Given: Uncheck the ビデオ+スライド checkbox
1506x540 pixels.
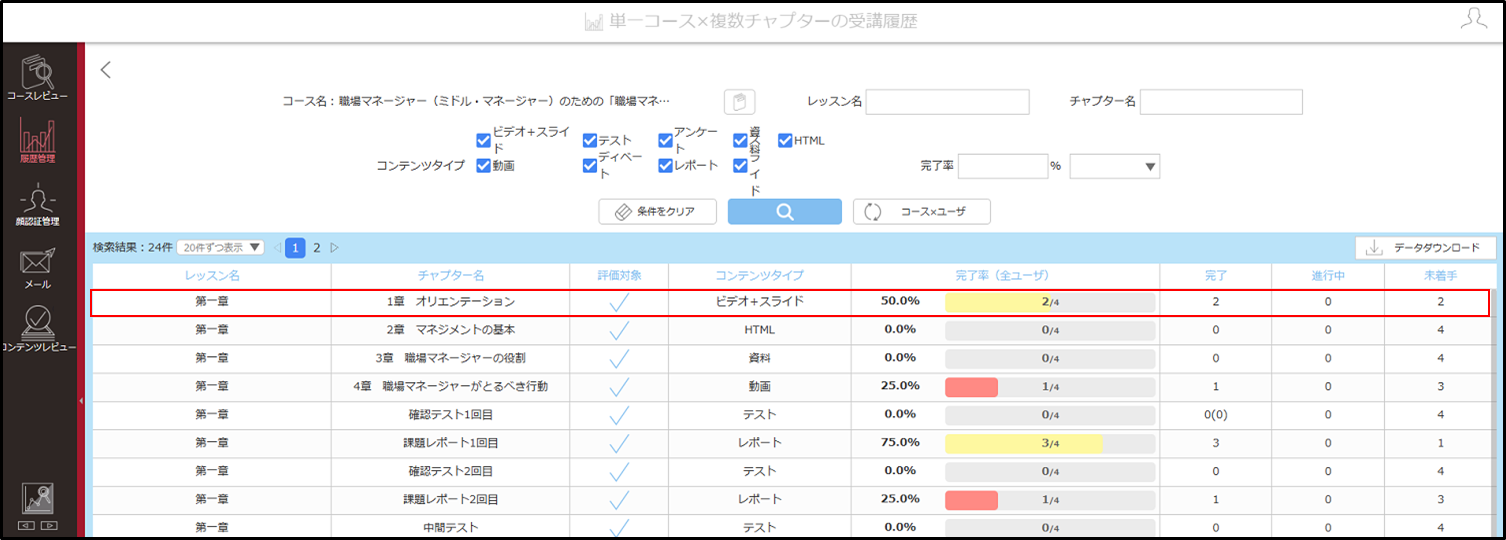Looking at the screenshot, I should pos(483,141).
